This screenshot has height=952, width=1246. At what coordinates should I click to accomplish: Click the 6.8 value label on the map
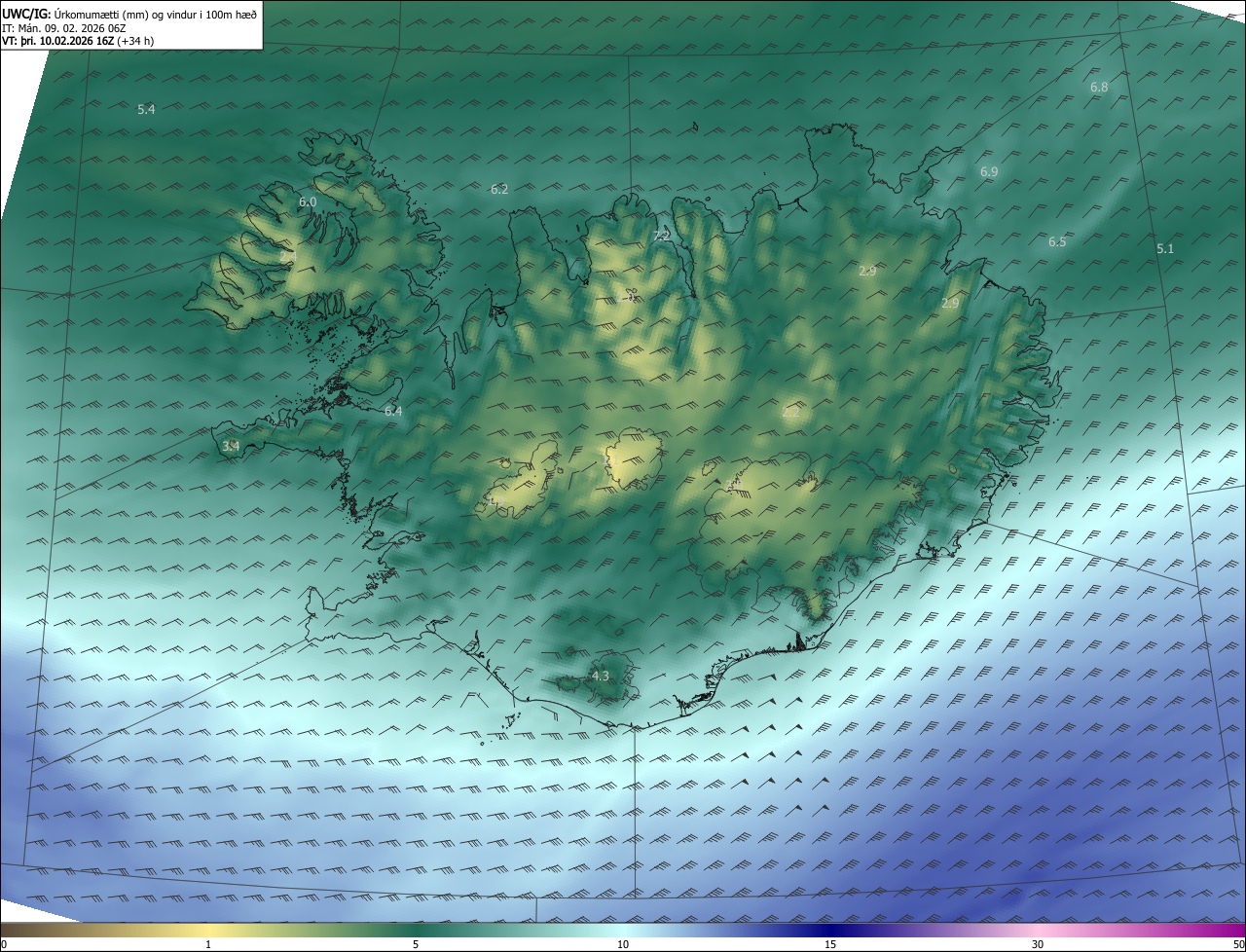point(1099,88)
